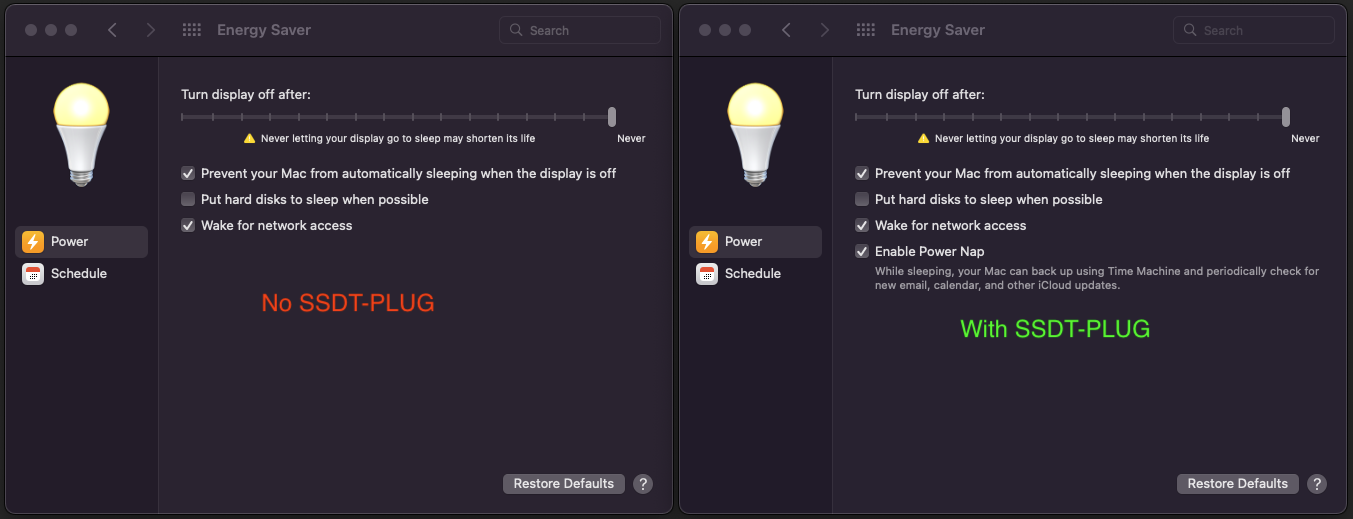
Task: Click the show-all grid icon in With SSDT-PLUG window
Action: click(x=866, y=30)
